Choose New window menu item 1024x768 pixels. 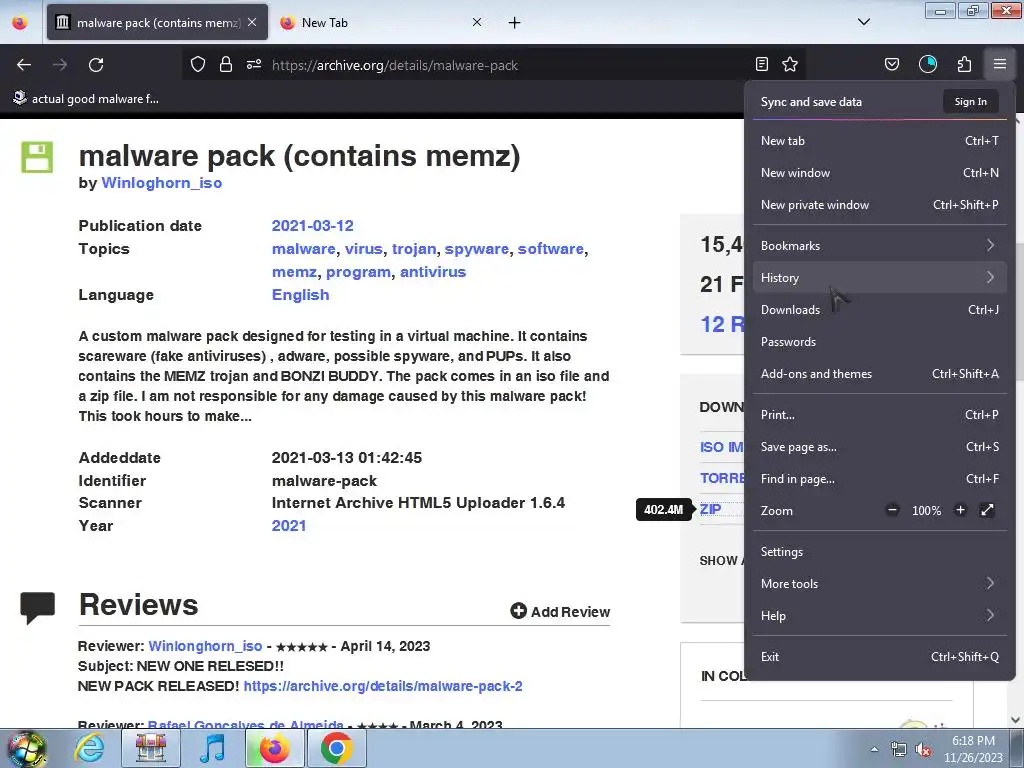tap(879, 172)
